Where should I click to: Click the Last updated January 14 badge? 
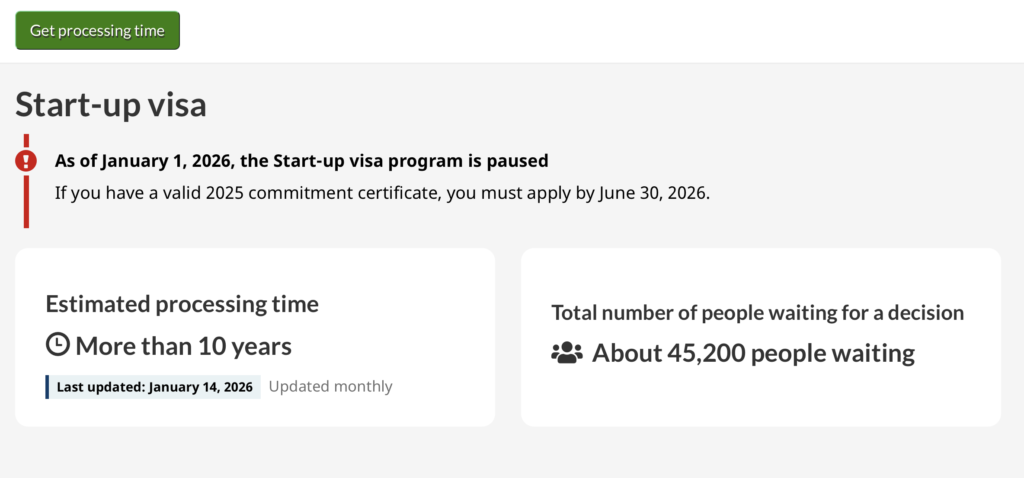point(154,387)
